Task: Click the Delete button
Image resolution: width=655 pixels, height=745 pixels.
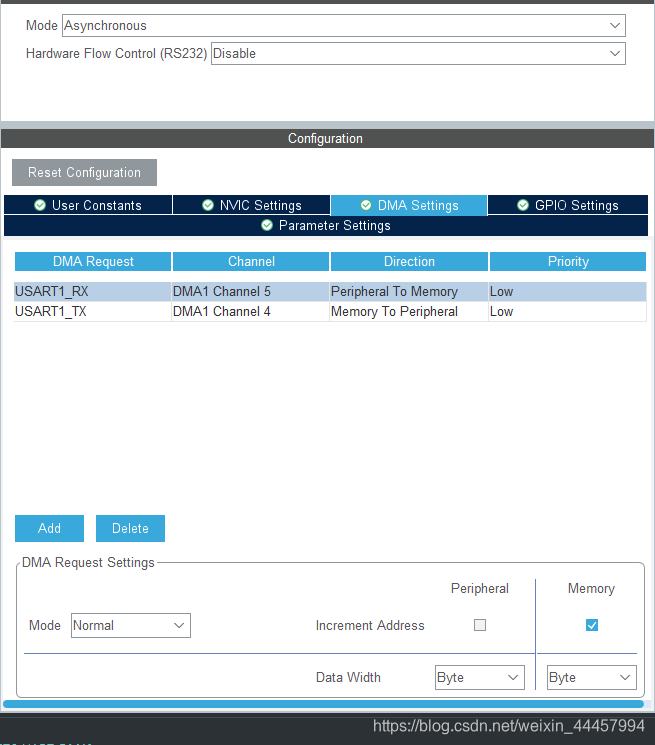Action: click(x=130, y=528)
